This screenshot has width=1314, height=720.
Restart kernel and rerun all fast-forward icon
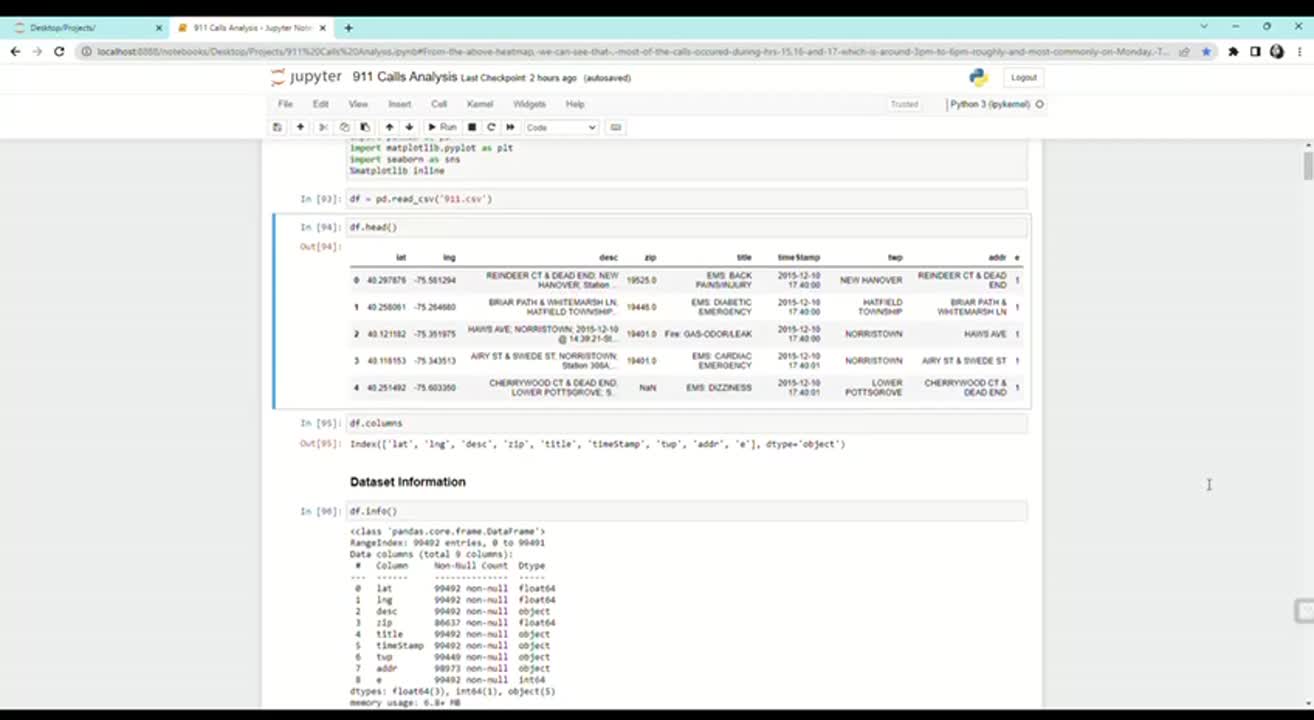pyautogui.click(x=510, y=127)
